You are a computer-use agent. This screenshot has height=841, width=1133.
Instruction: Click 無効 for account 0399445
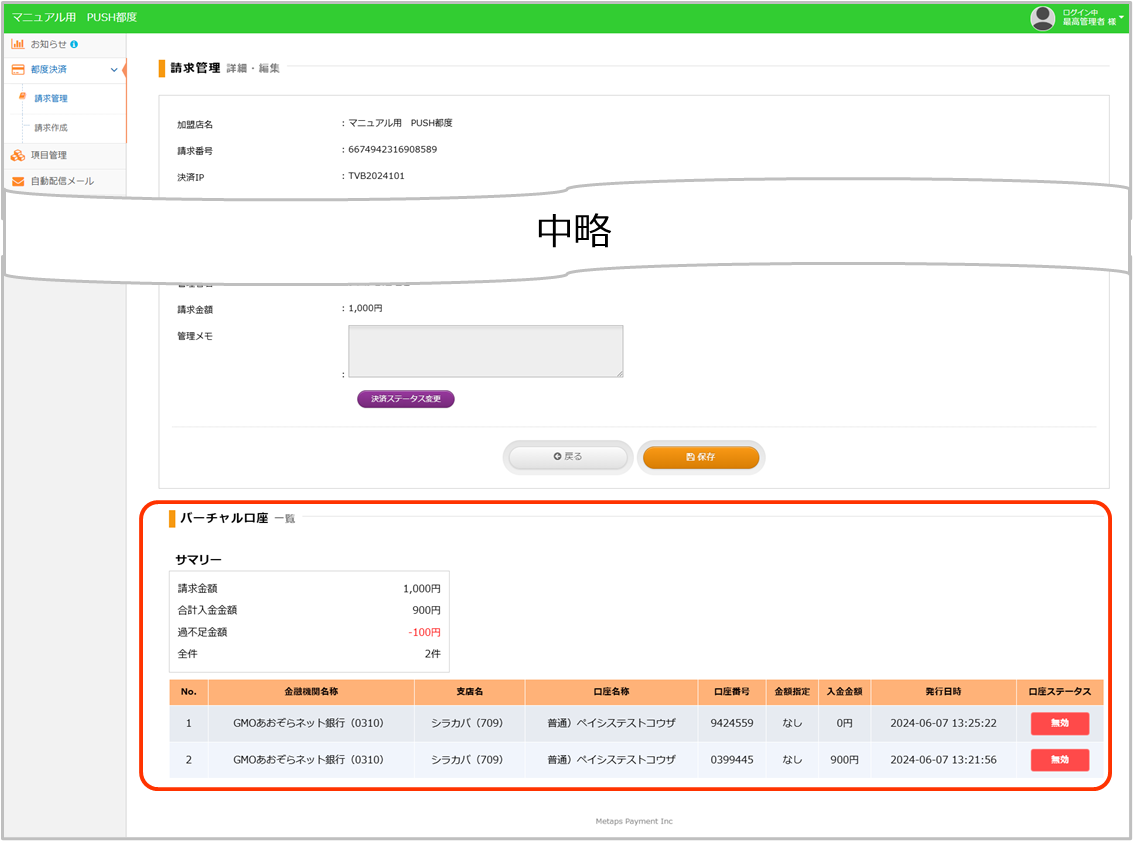(1059, 760)
